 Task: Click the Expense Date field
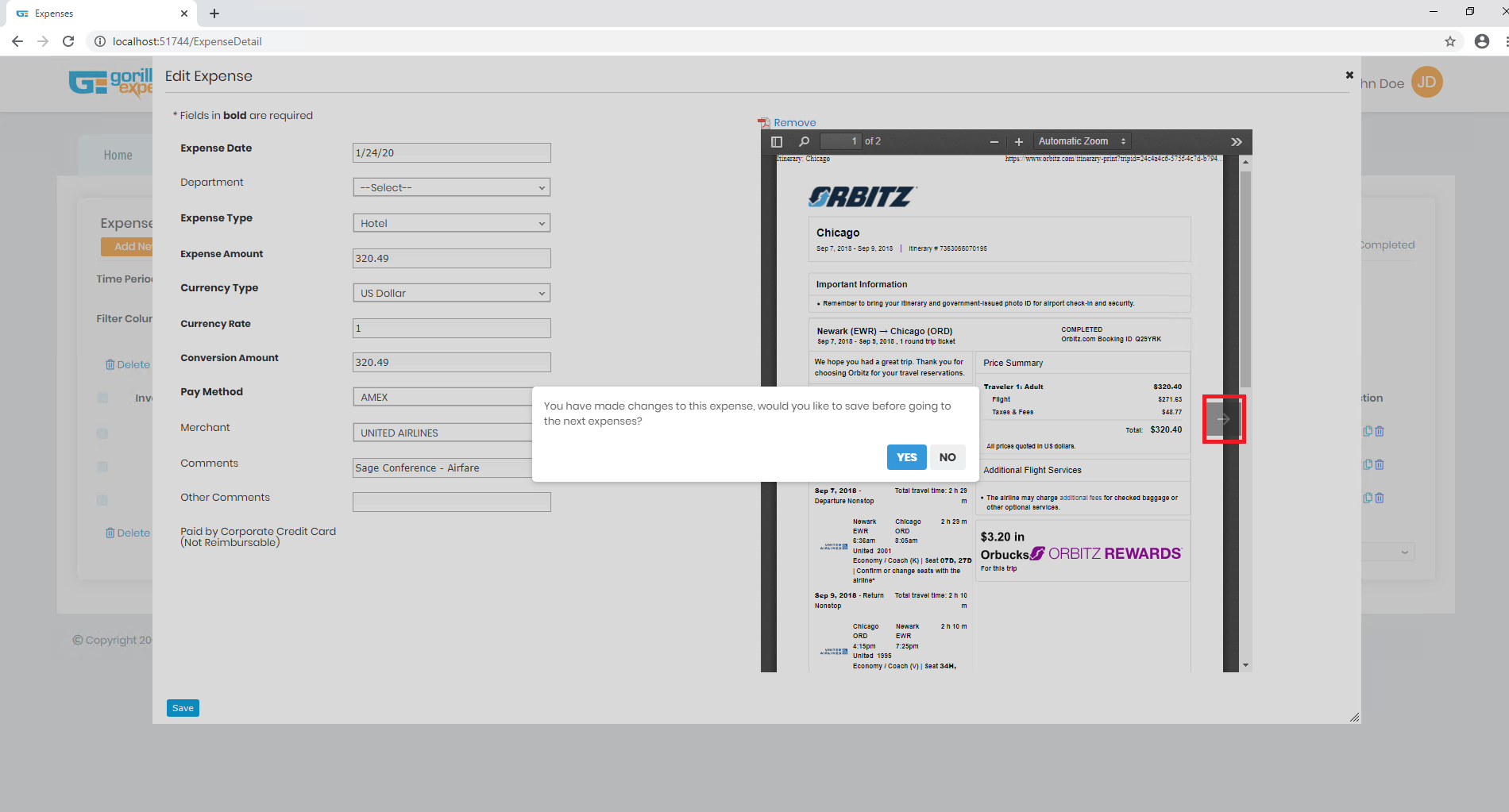tap(451, 153)
